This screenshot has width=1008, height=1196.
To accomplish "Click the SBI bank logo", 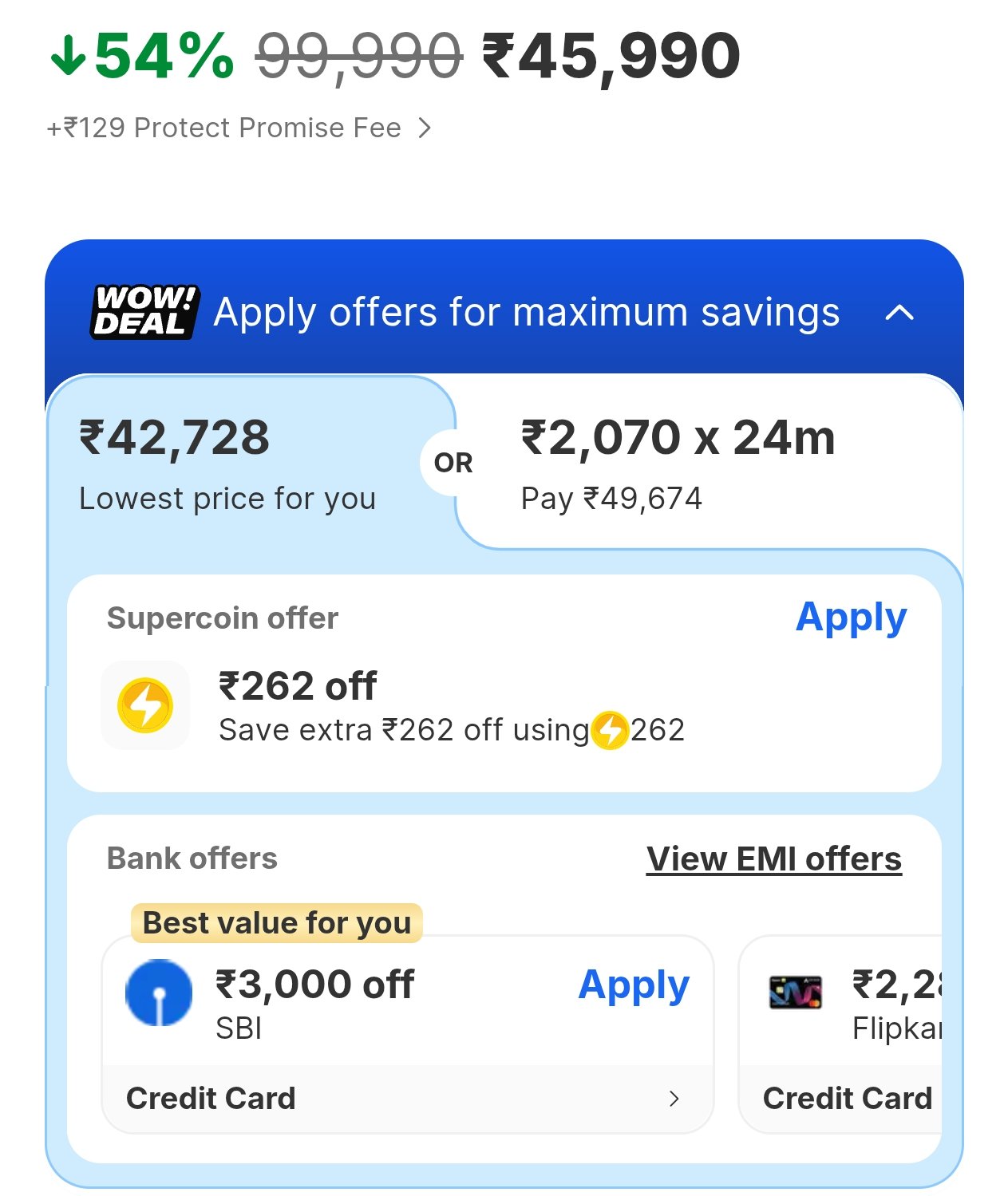I will pyautogui.click(x=159, y=992).
